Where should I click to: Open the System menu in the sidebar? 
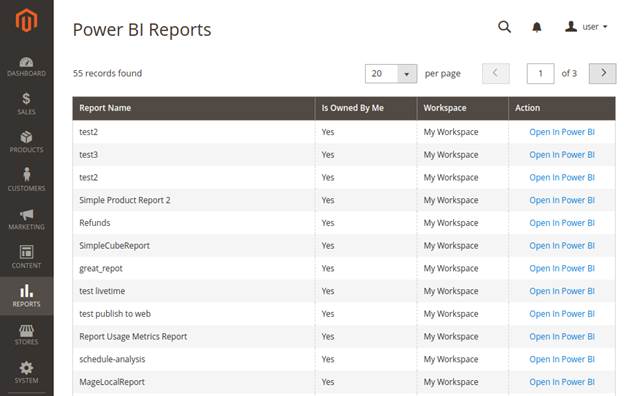pyautogui.click(x=26, y=373)
